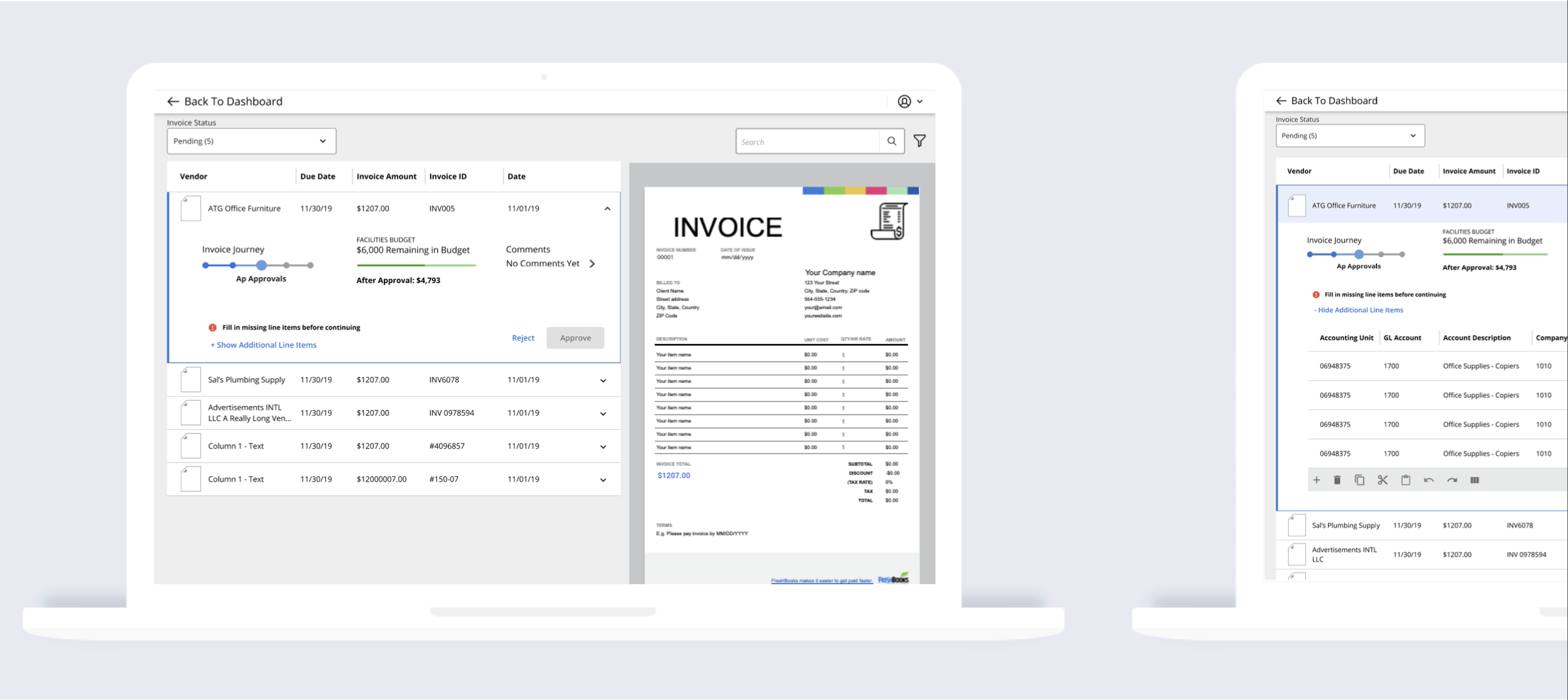The width and height of the screenshot is (1568, 700).
Task: Expand the Sal's Plumbing Supply row chevron
Action: tap(603, 380)
